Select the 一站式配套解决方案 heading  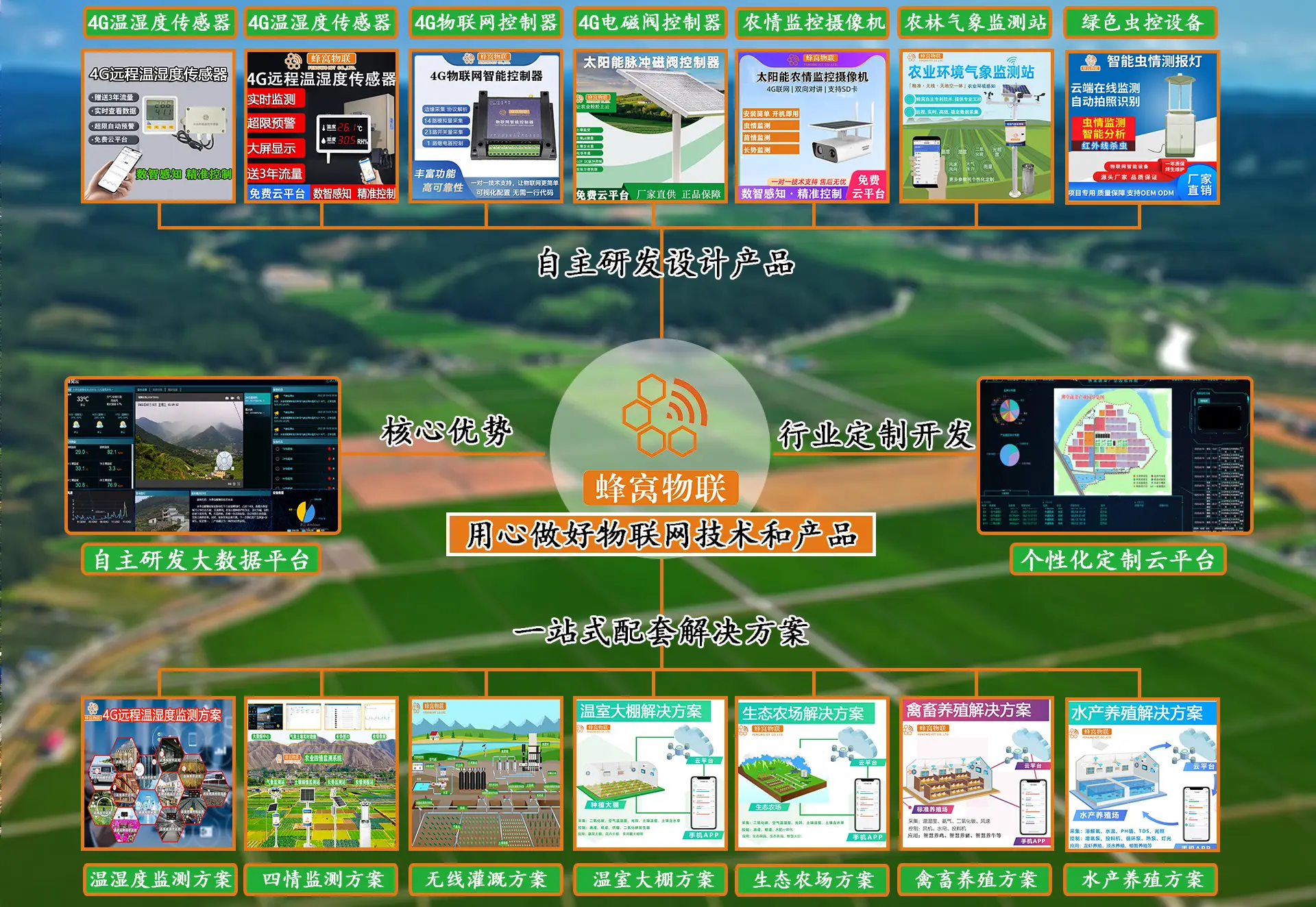(x=661, y=631)
